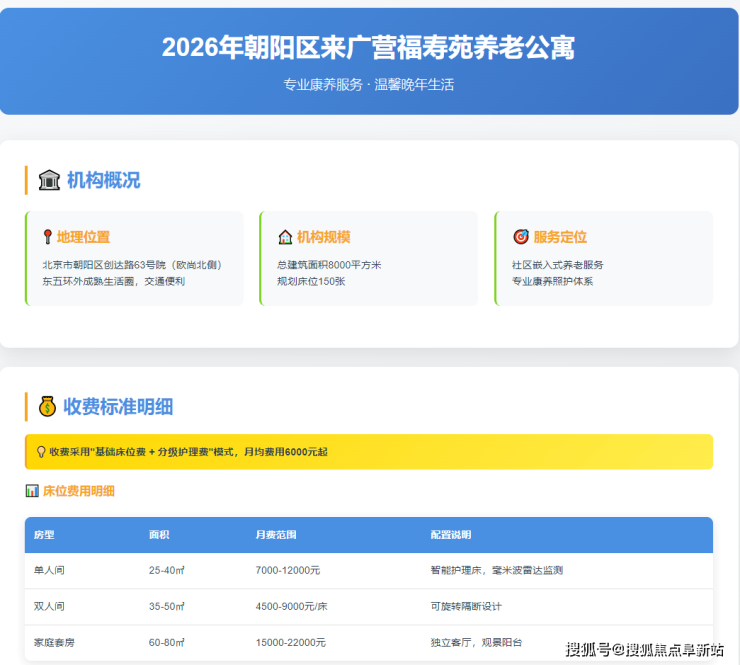Click the subtitle 专业康养服务 · 温馨晚年生活
Image resolution: width=740 pixels, height=665 pixels.
[x=368, y=85]
